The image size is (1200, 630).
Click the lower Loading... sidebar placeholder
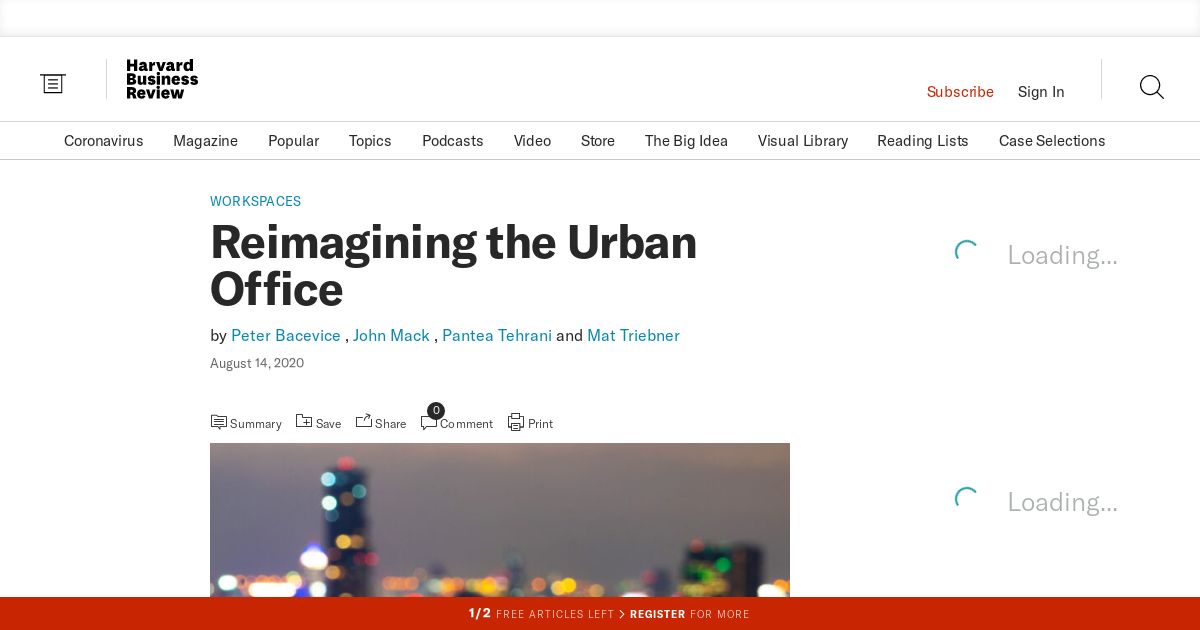(1036, 501)
